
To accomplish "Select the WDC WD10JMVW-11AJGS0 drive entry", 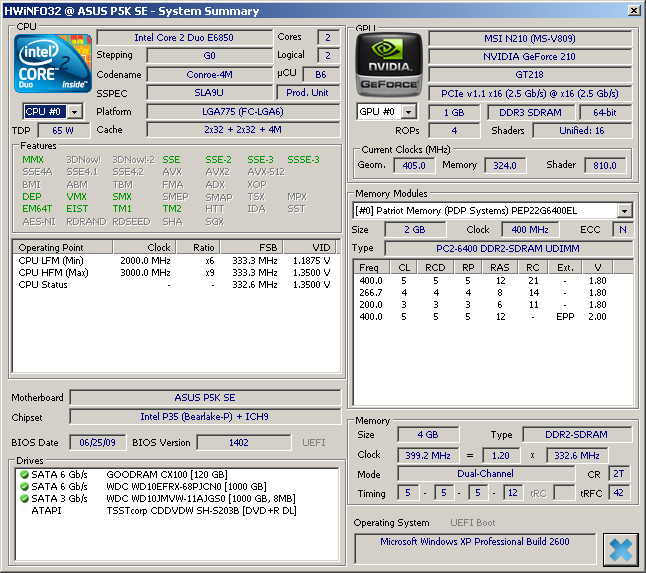I will point(176,498).
